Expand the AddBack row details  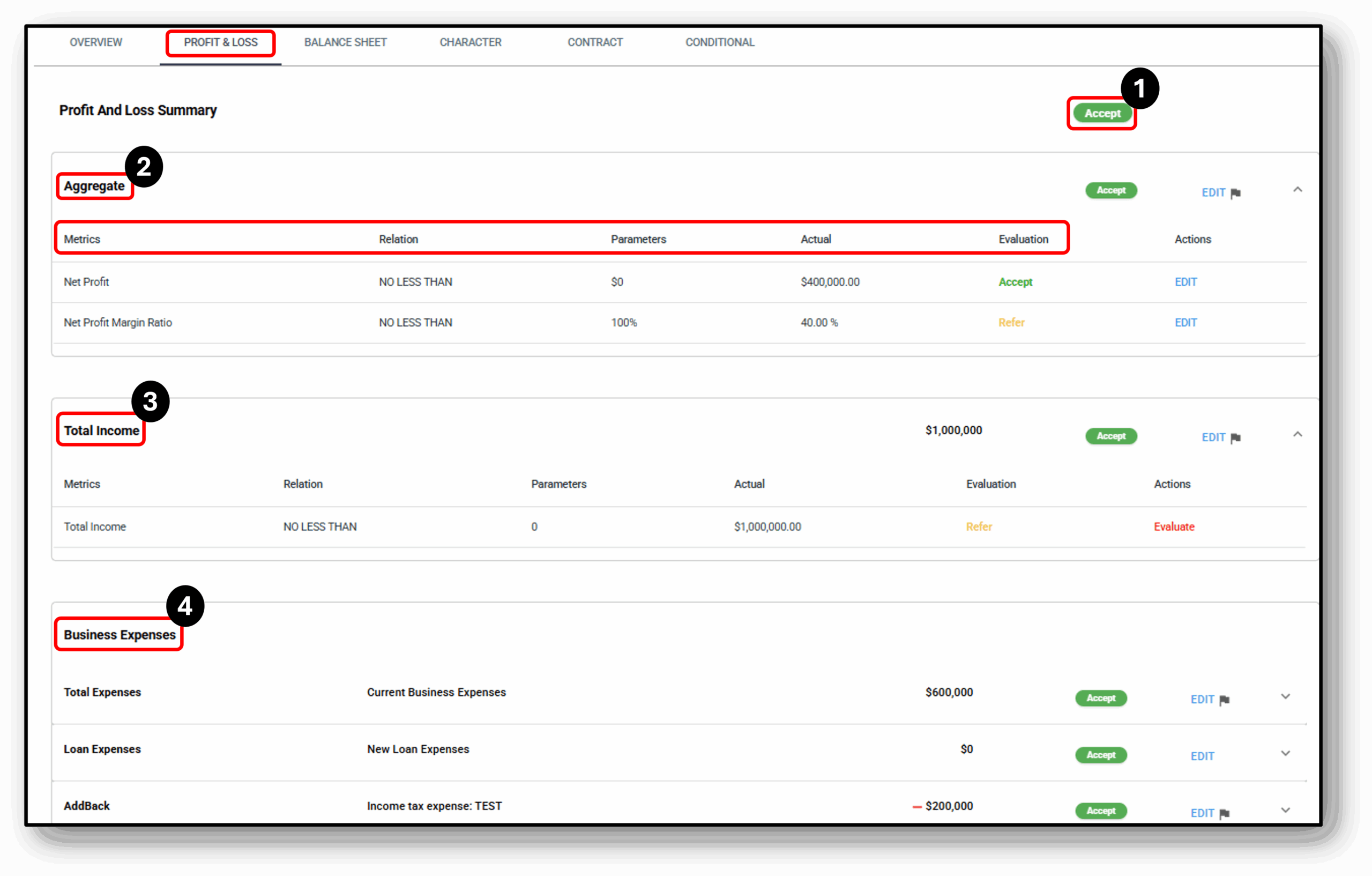coord(1285,810)
